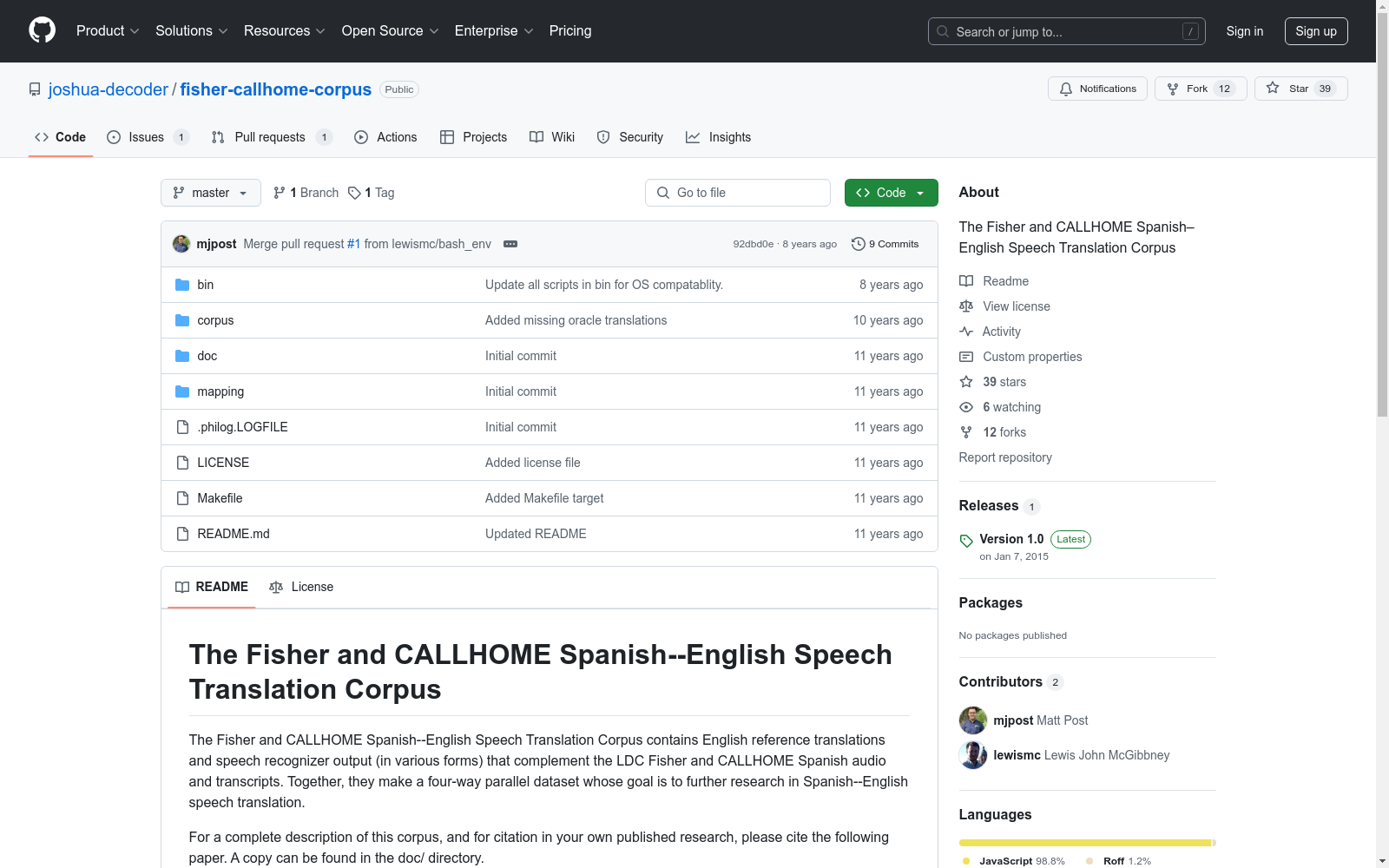This screenshot has height=868, width=1389.
Task: Click the 1 Tag link
Action: (x=372, y=193)
